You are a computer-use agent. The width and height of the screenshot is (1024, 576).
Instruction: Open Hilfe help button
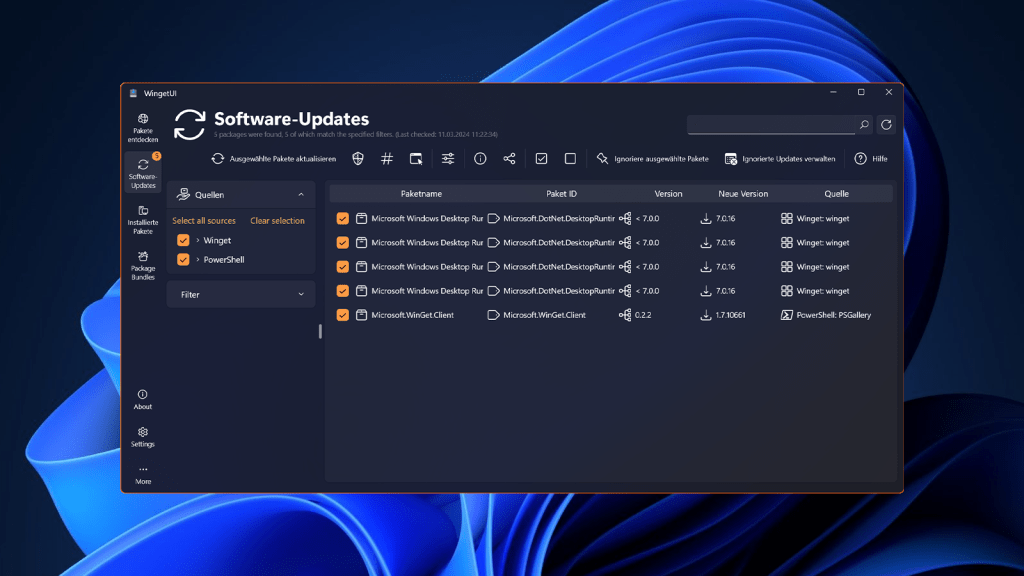(871, 159)
